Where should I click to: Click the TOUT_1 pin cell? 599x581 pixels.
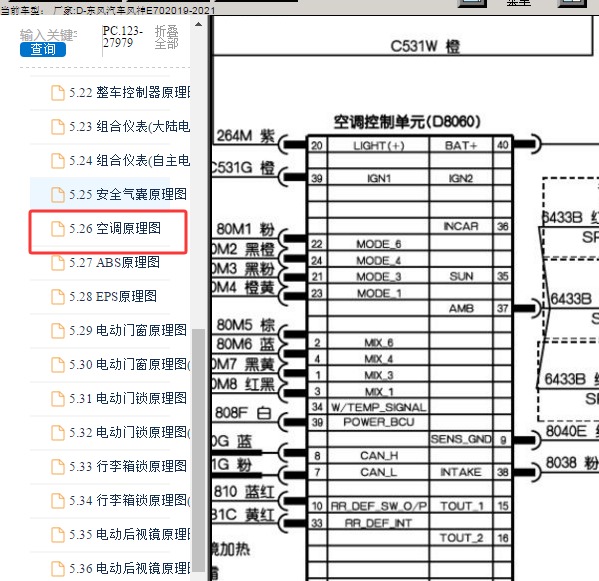pos(461,506)
